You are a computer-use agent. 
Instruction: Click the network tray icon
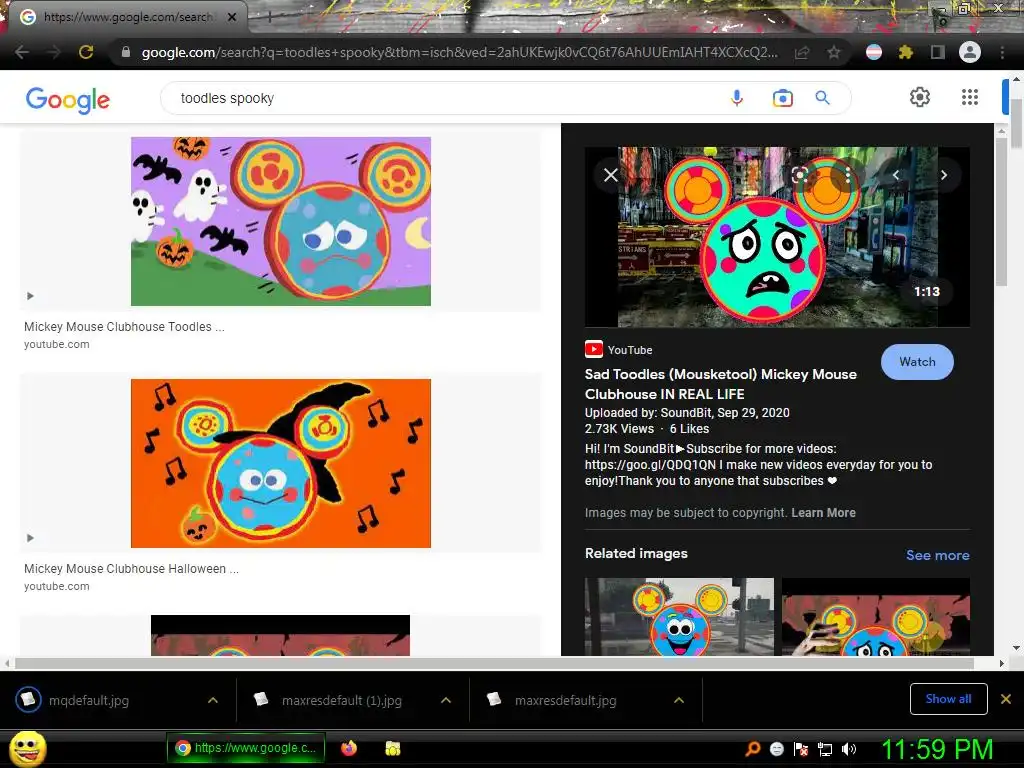click(x=825, y=749)
